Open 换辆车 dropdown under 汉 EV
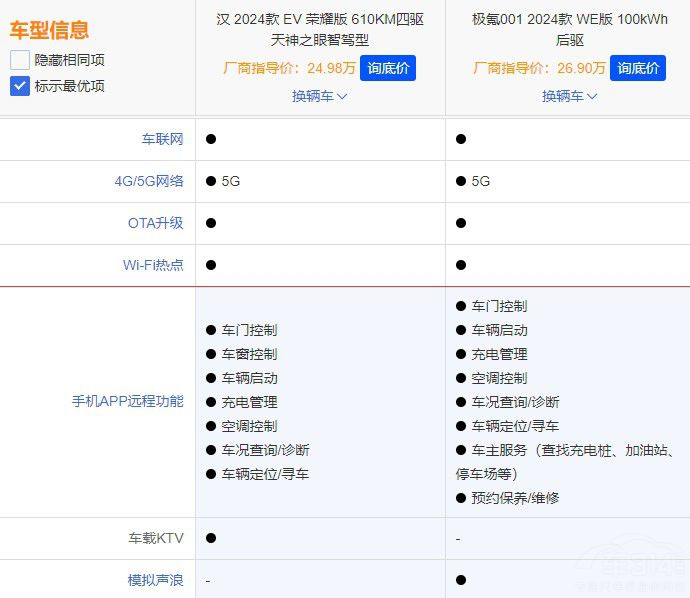 319,96
